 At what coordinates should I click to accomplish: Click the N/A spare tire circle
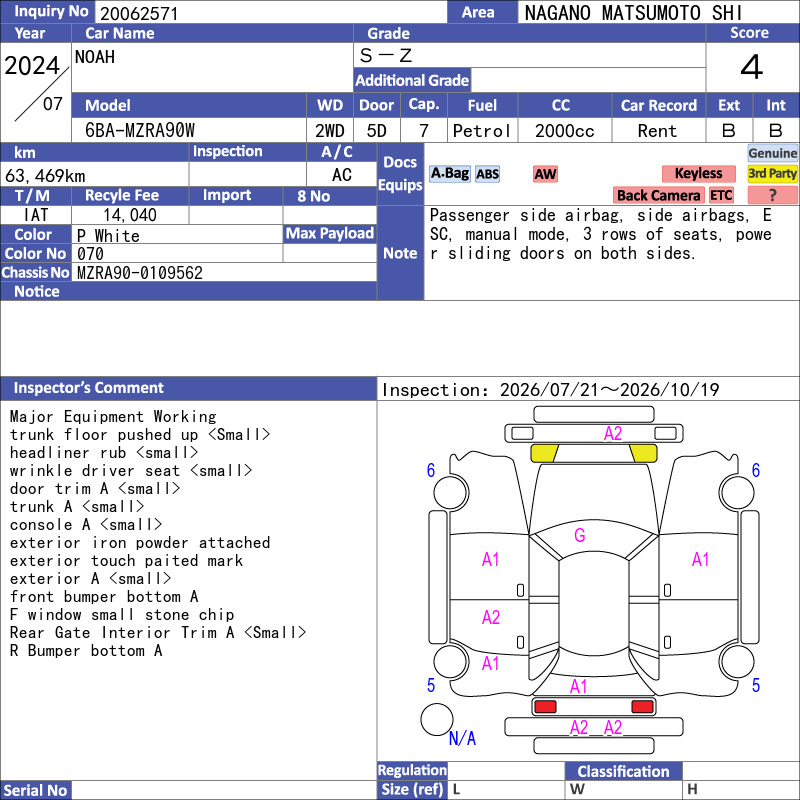(437, 719)
